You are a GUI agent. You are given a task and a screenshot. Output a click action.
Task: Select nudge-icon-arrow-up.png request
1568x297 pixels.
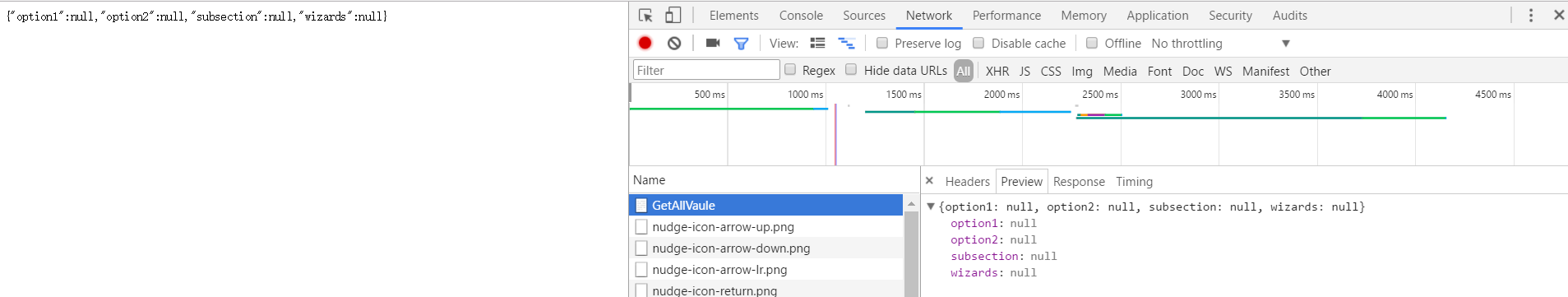click(x=765, y=226)
